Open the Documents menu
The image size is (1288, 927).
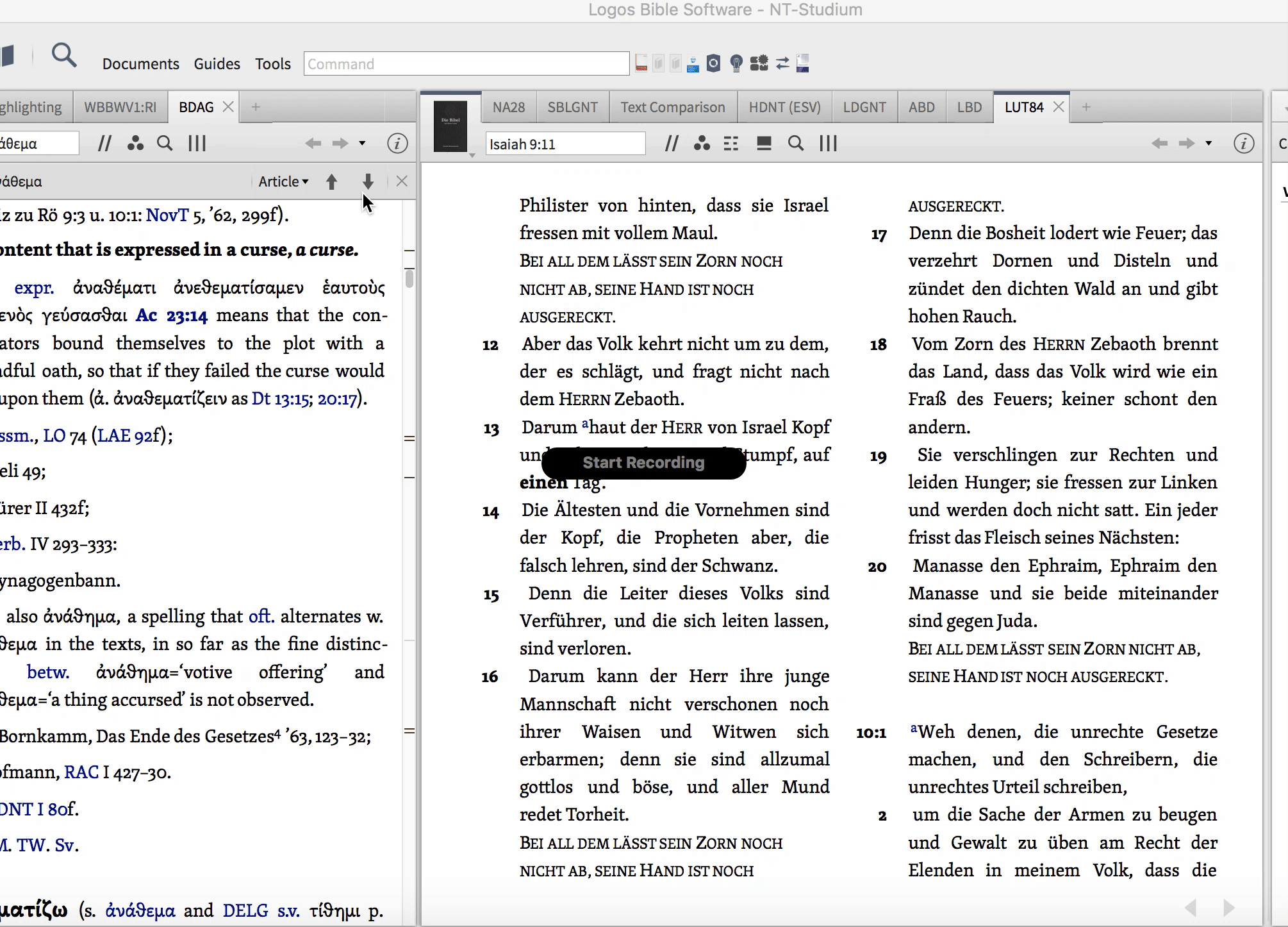[141, 64]
